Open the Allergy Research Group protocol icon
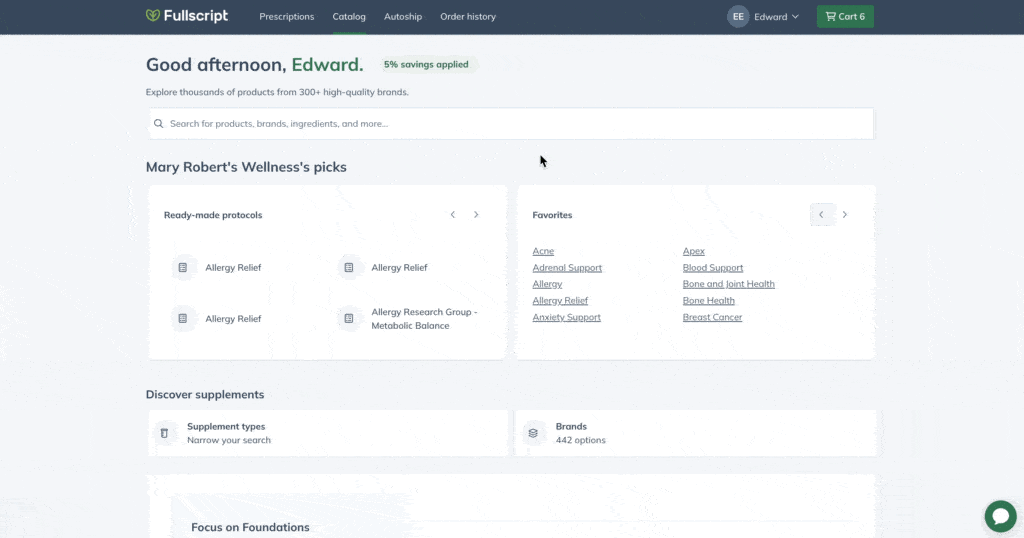This screenshot has width=1024, height=538. (x=349, y=319)
